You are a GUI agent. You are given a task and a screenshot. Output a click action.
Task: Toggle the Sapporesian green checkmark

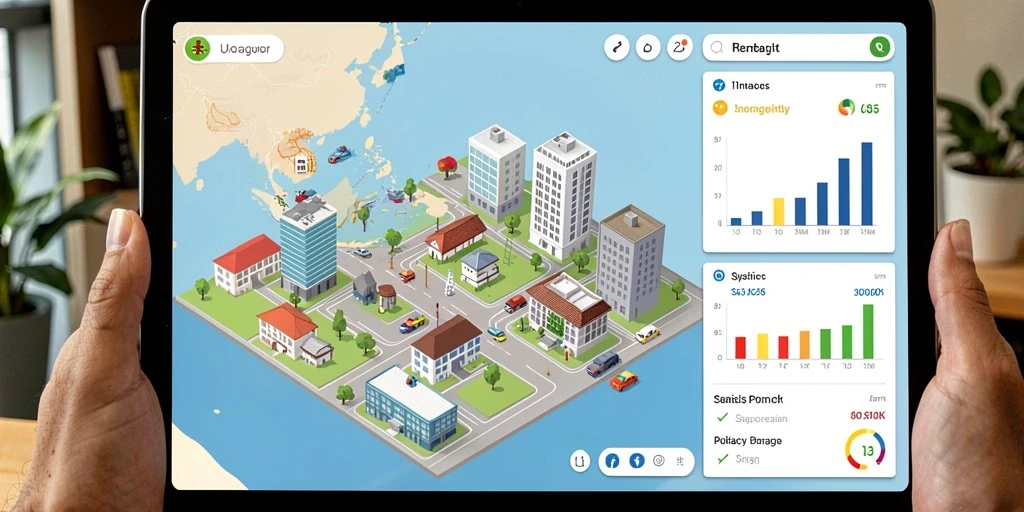(x=722, y=418)
